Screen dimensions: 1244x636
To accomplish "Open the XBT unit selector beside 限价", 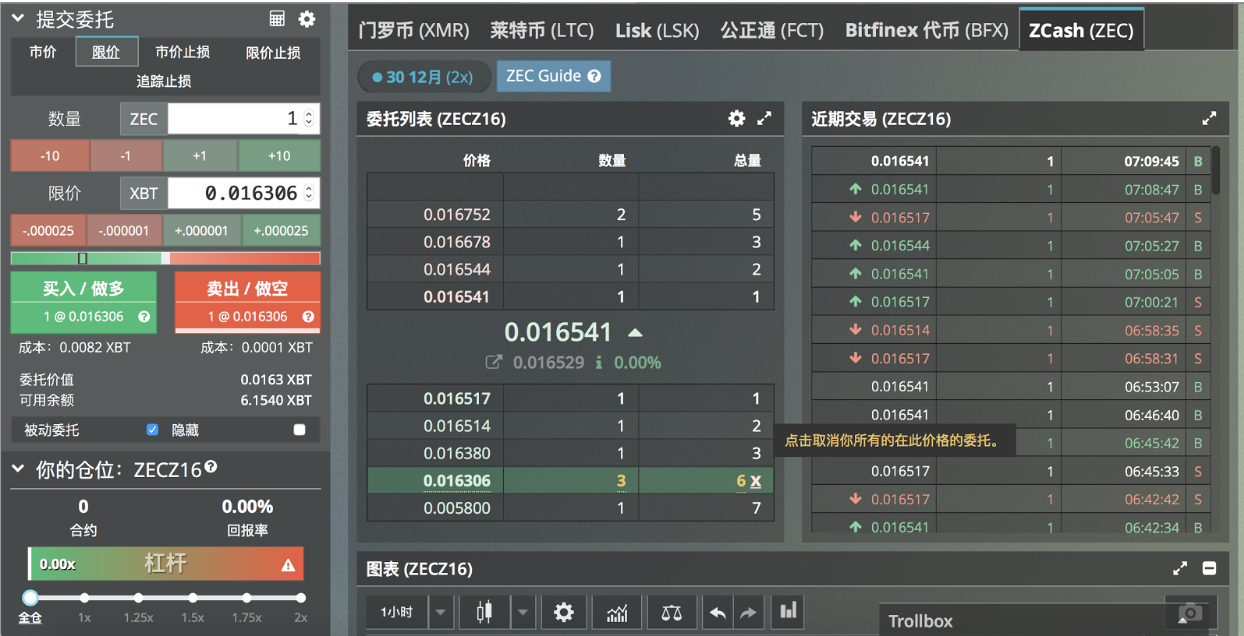I will 144,193.
